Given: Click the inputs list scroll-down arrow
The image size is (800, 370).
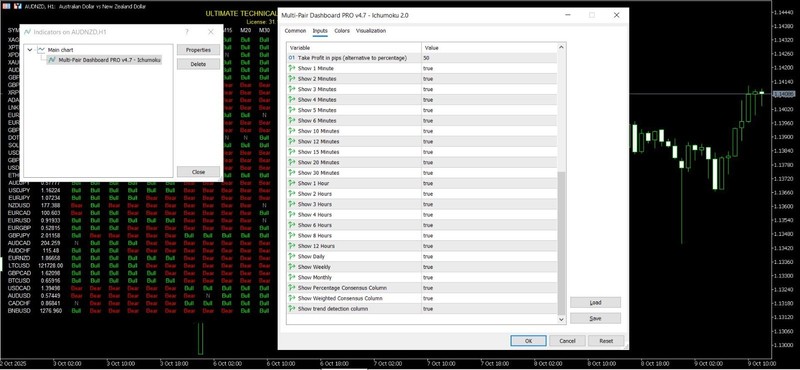Looking at the screenshot, I should (562, 319).
